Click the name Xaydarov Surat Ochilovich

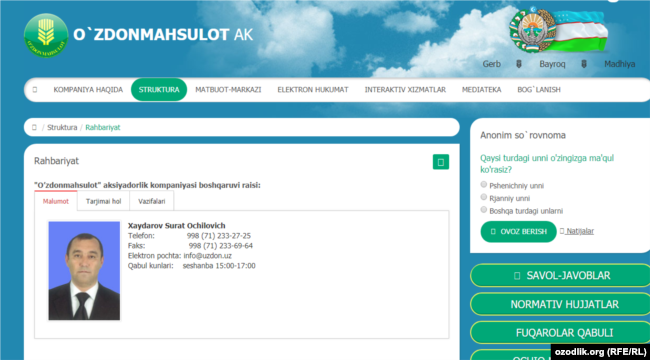point(177,226)
